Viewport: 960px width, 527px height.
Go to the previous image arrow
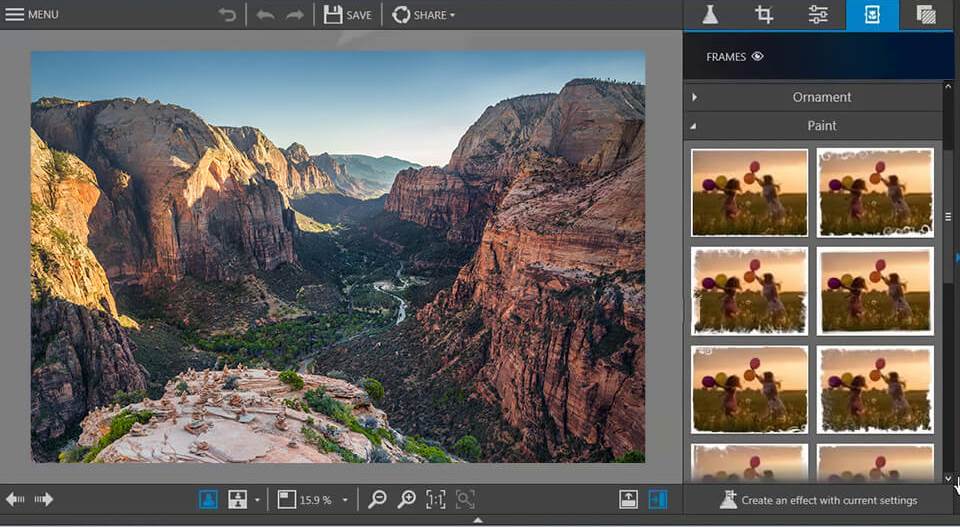15,499
